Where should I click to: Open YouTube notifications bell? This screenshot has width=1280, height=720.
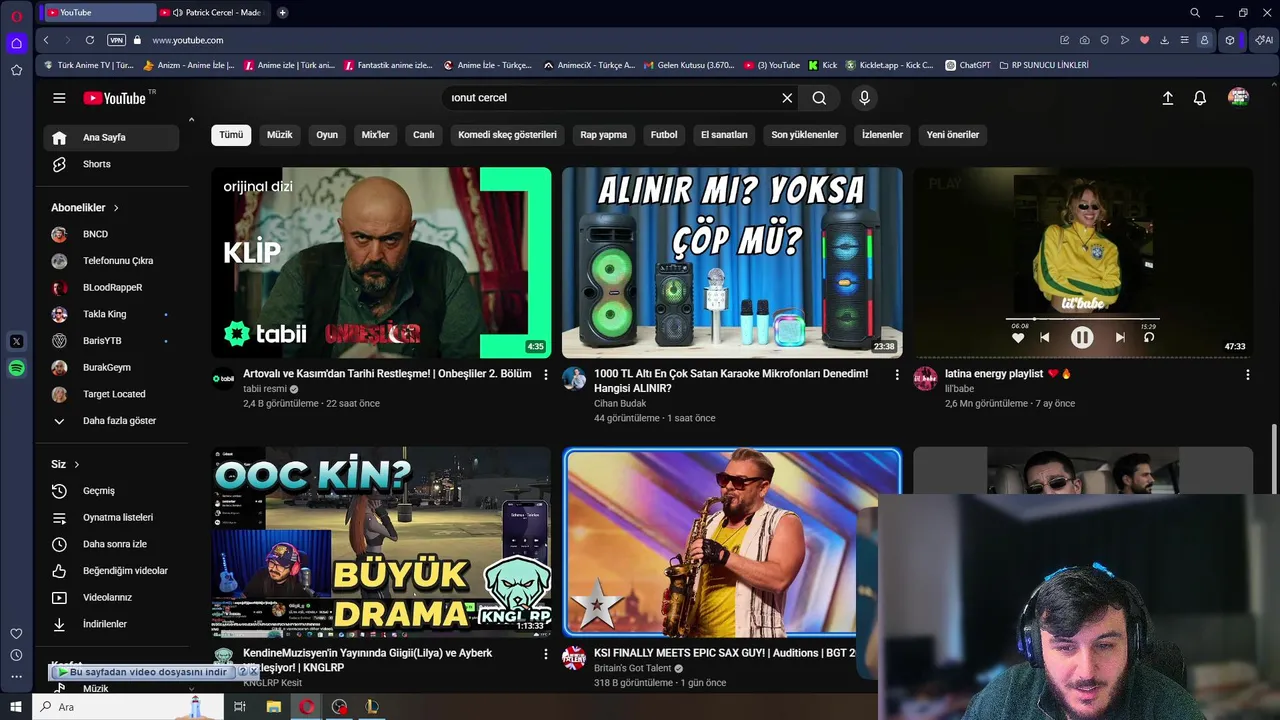click(1200, 98)
